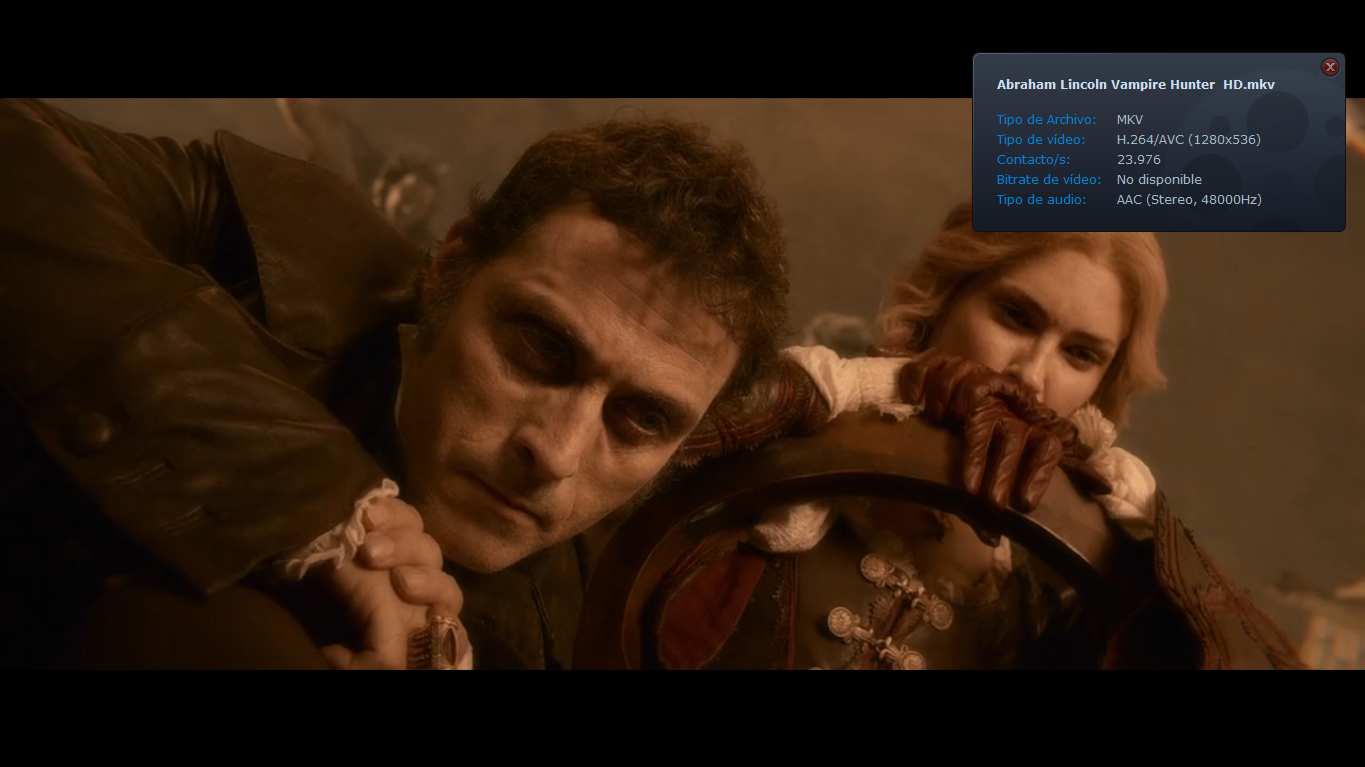Select the 'Tipo de vídeo:' label

[1041, 140]
